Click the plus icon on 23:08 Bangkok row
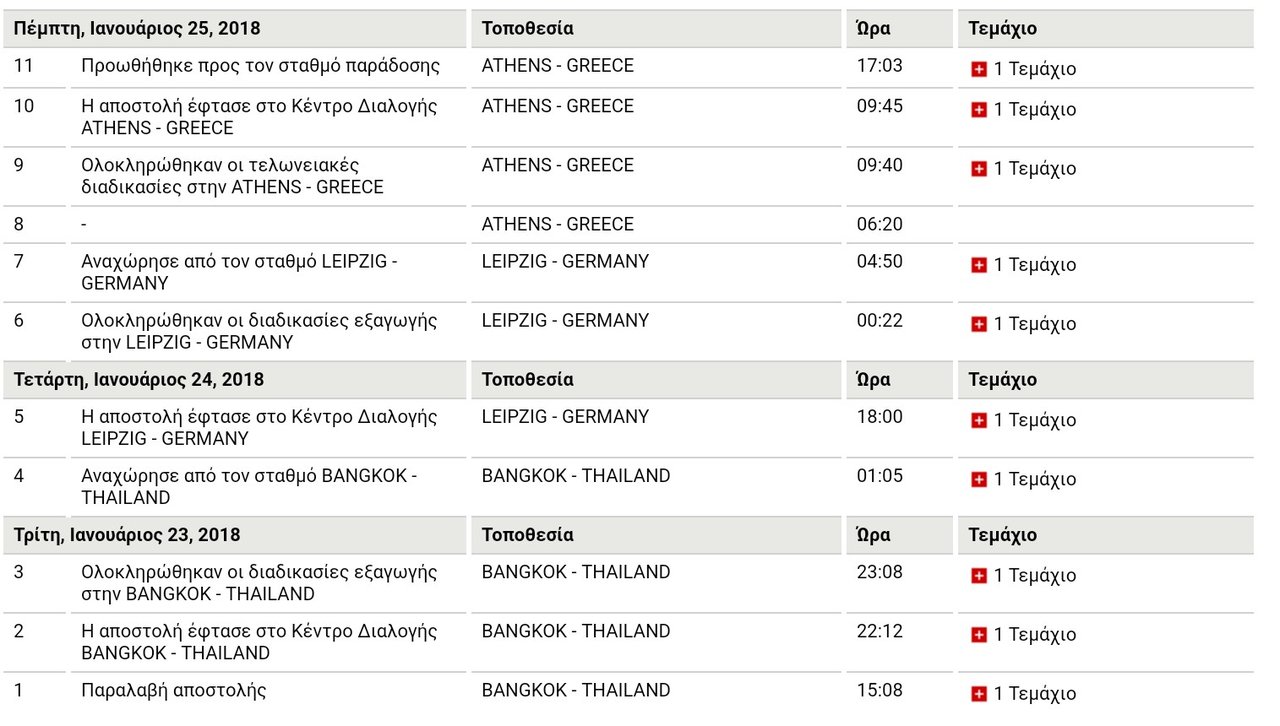1280x726 pixels. click(979, 575)
